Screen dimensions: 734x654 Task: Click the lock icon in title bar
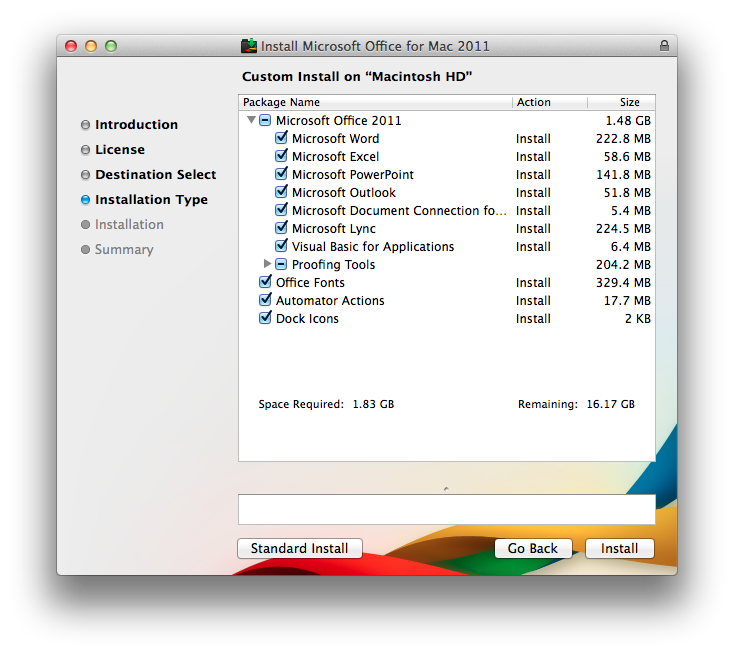click(664, 45)
